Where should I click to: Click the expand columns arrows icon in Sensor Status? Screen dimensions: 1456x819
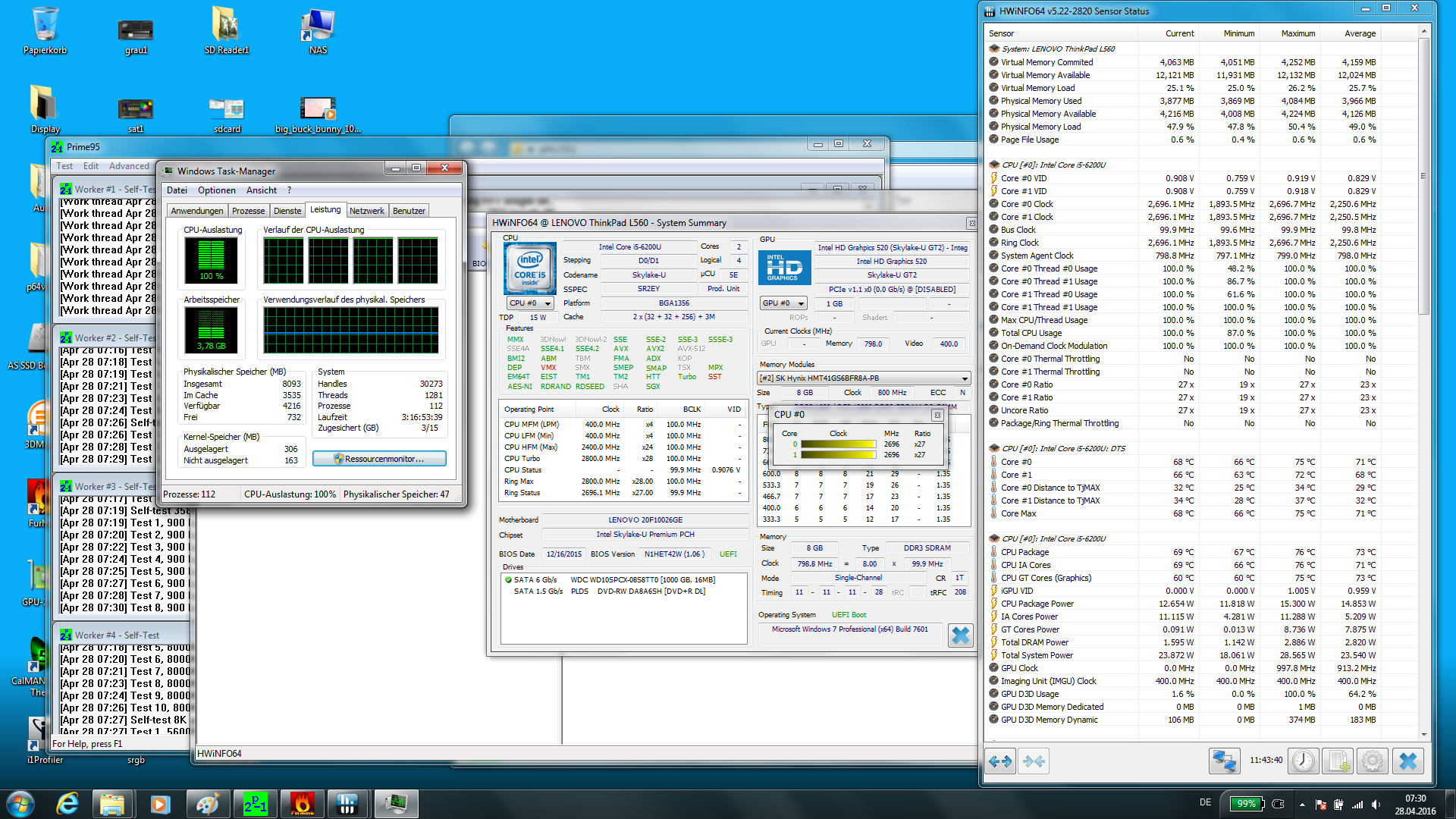coord(1000,761)
